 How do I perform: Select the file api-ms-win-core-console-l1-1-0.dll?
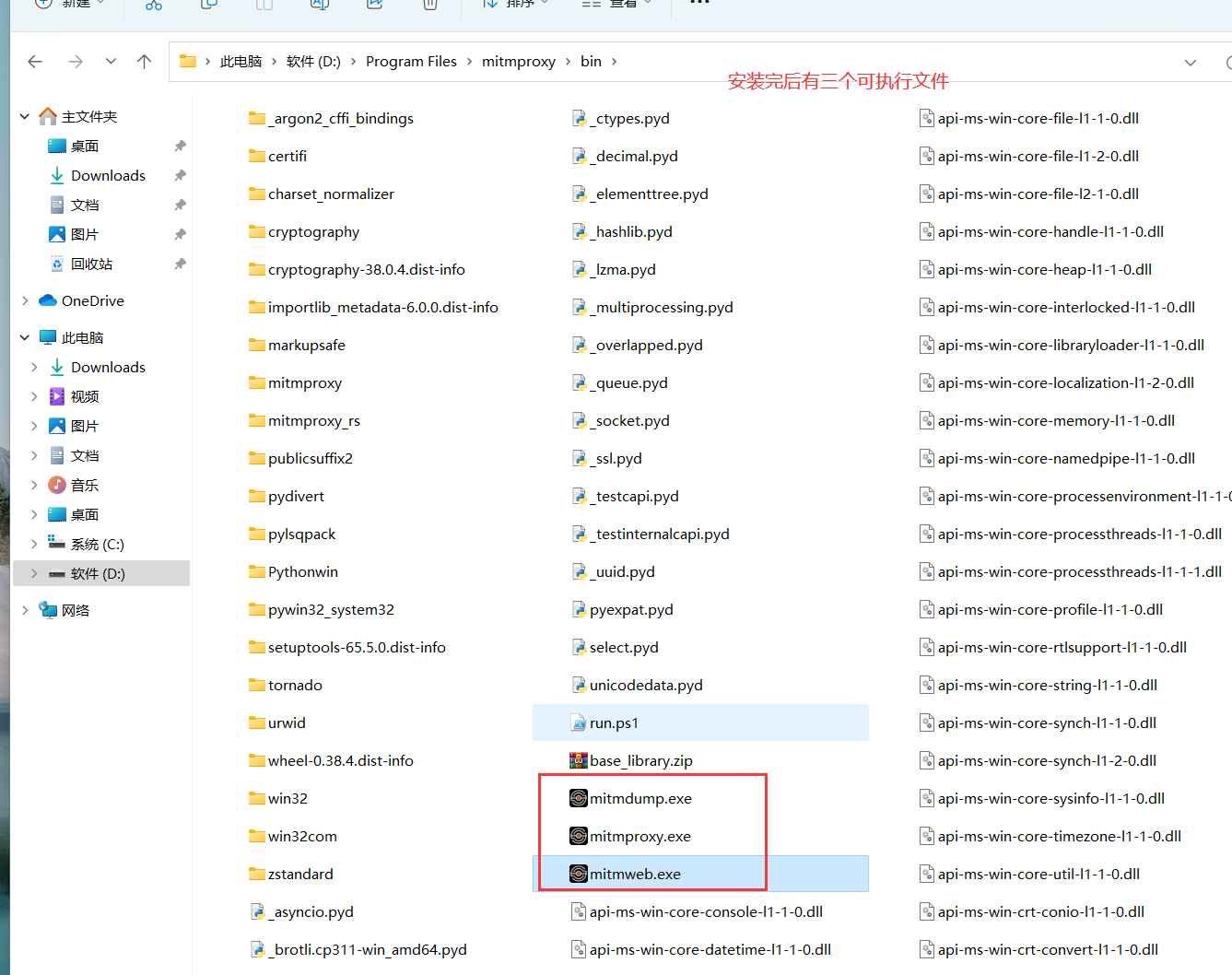[706, 911]
